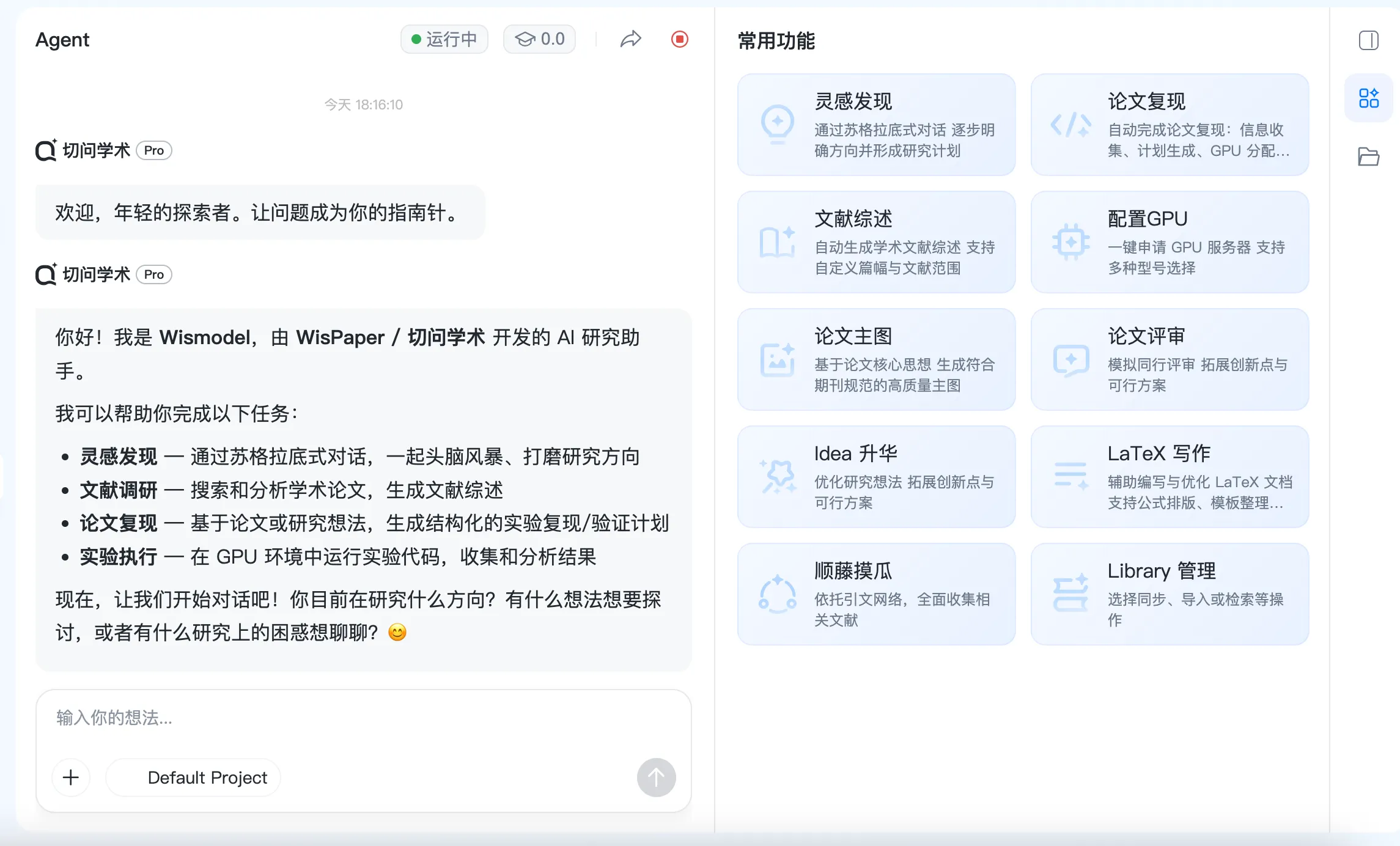Select the Library 管理 card title
The width and height of the screenshot is (1400, 846).
pyautogui.click(x=1162, y=571)
